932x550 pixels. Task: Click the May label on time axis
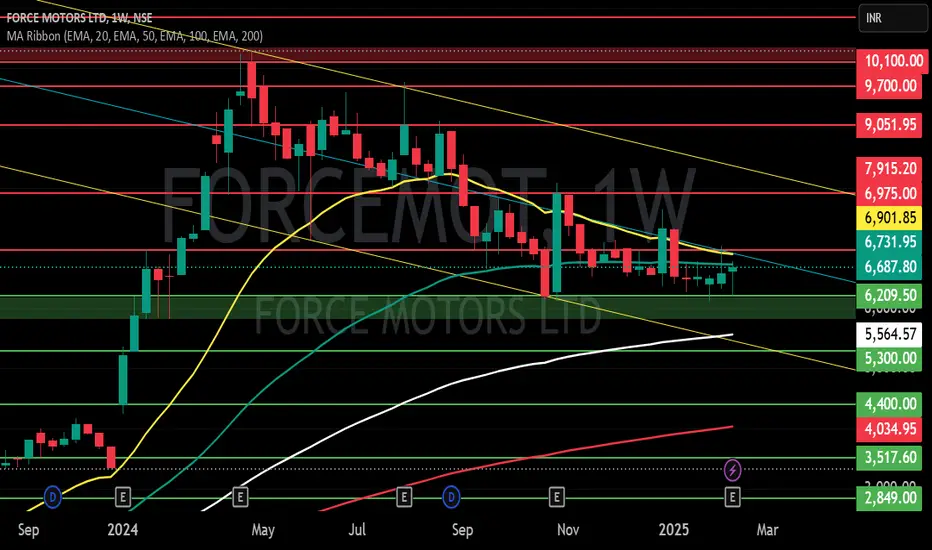(x=263, y=529)
